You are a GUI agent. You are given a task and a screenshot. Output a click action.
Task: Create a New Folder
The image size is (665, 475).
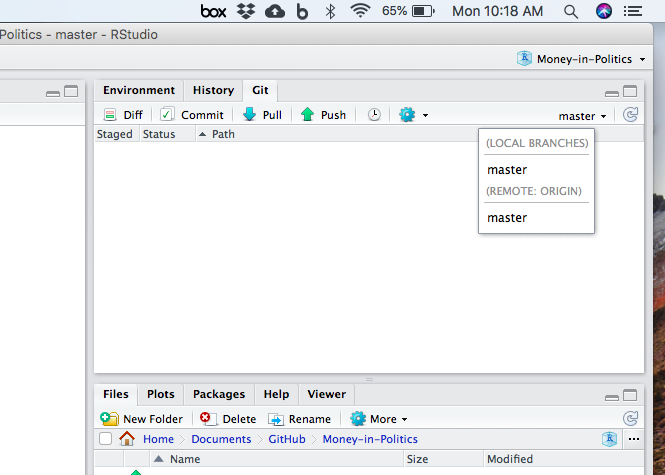tap(142, 419)
